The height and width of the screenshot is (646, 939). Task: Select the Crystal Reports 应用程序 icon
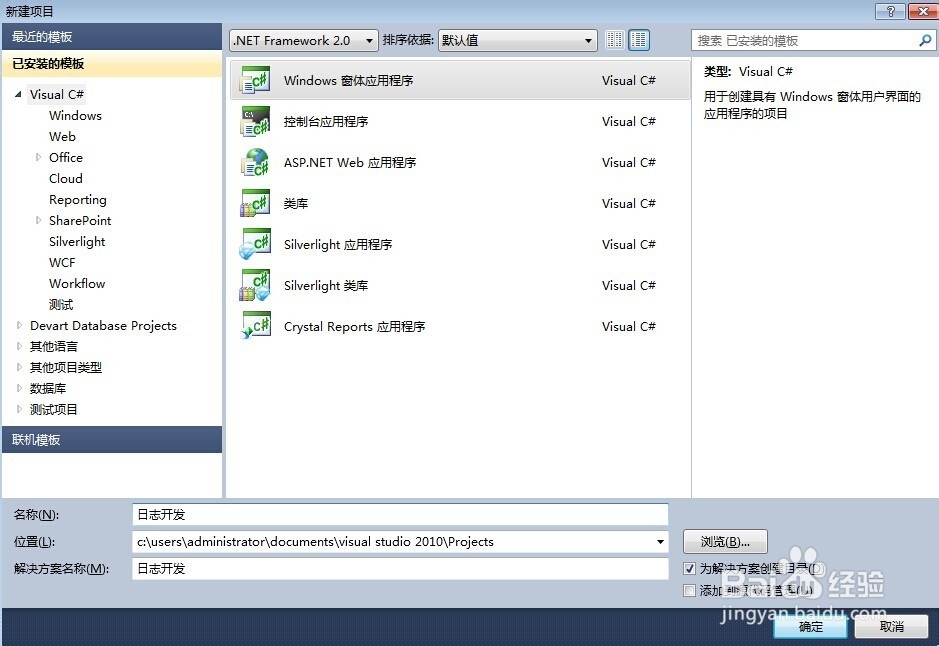(255, 326)
